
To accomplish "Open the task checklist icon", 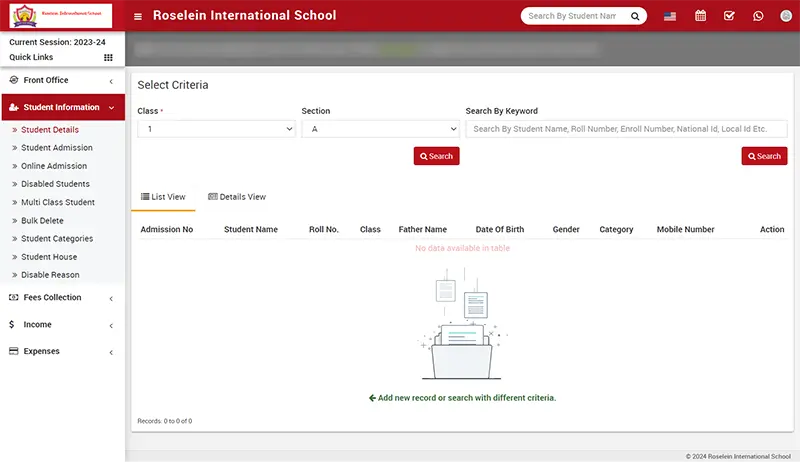I will 729,16.
